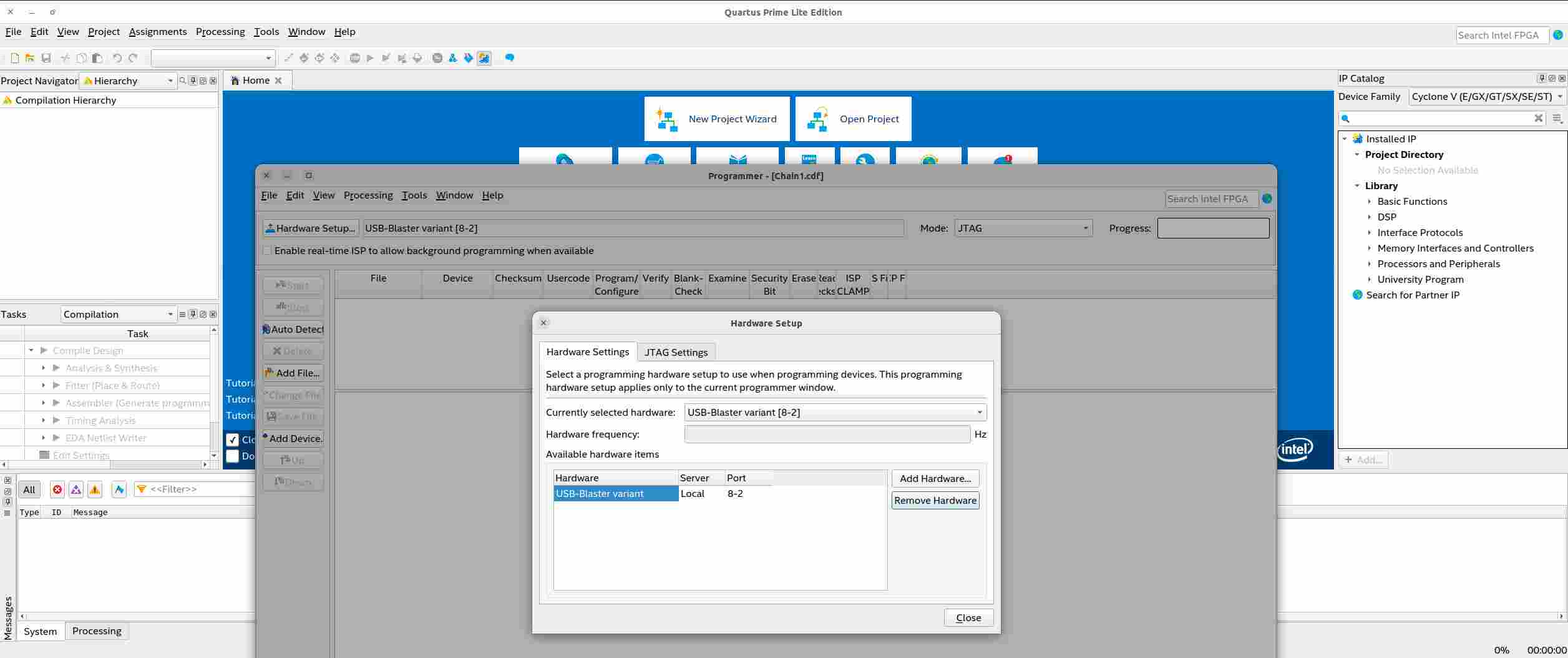The width and height of the screenshot is (1568, 658).
Task: Open the Programmer icon in main toolbar
Action: (468, 58)
